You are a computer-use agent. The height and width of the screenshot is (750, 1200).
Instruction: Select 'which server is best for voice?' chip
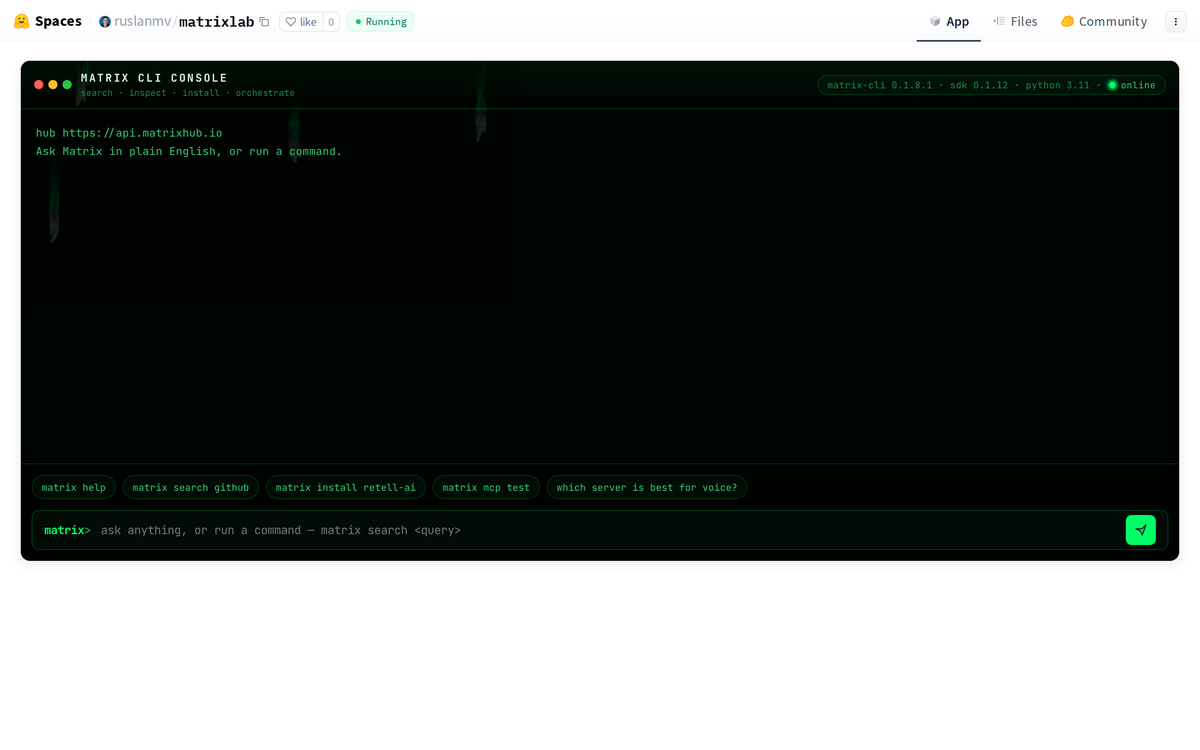pyautogui.click(x=647, y=488)
